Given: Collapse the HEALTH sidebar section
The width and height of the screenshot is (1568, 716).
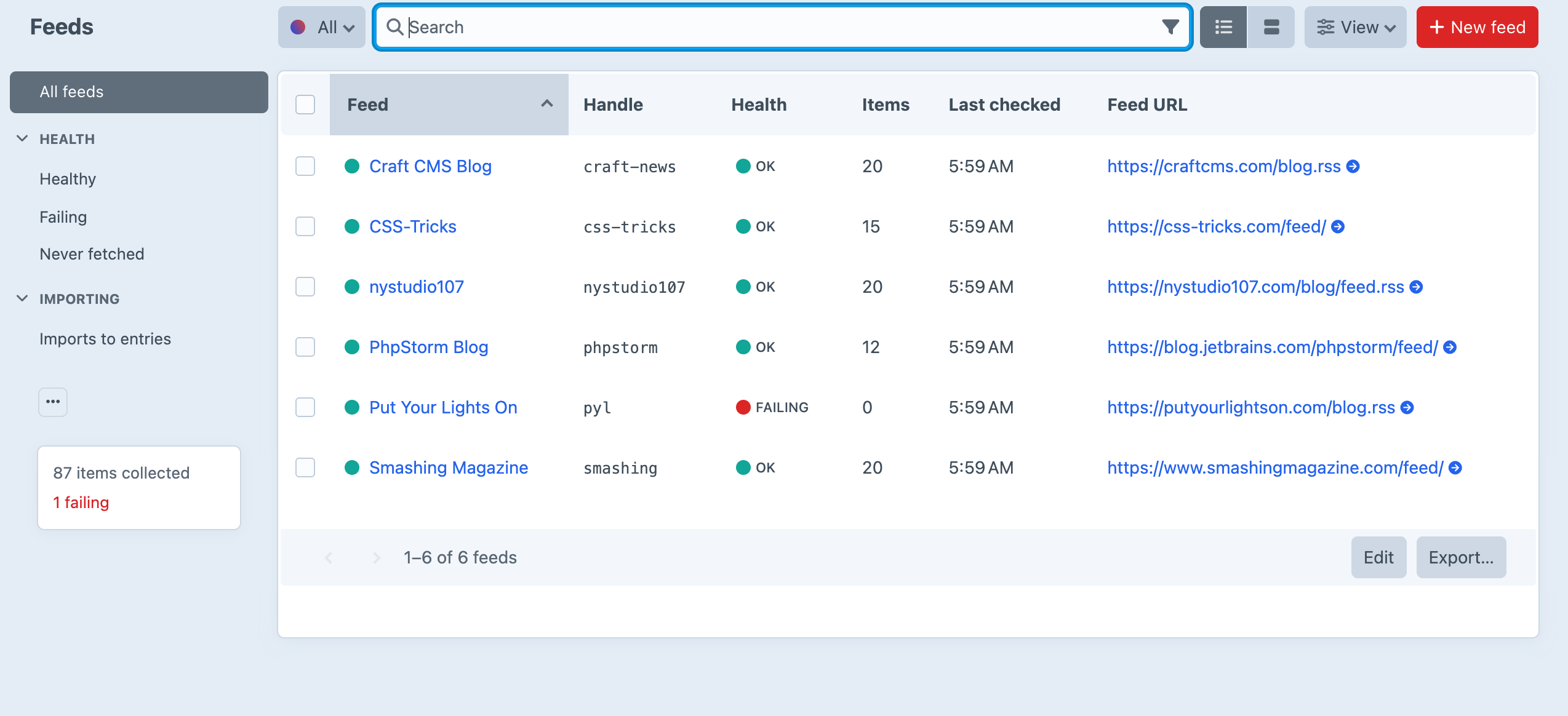Looking at the screenshot, I should coord(22,139).
